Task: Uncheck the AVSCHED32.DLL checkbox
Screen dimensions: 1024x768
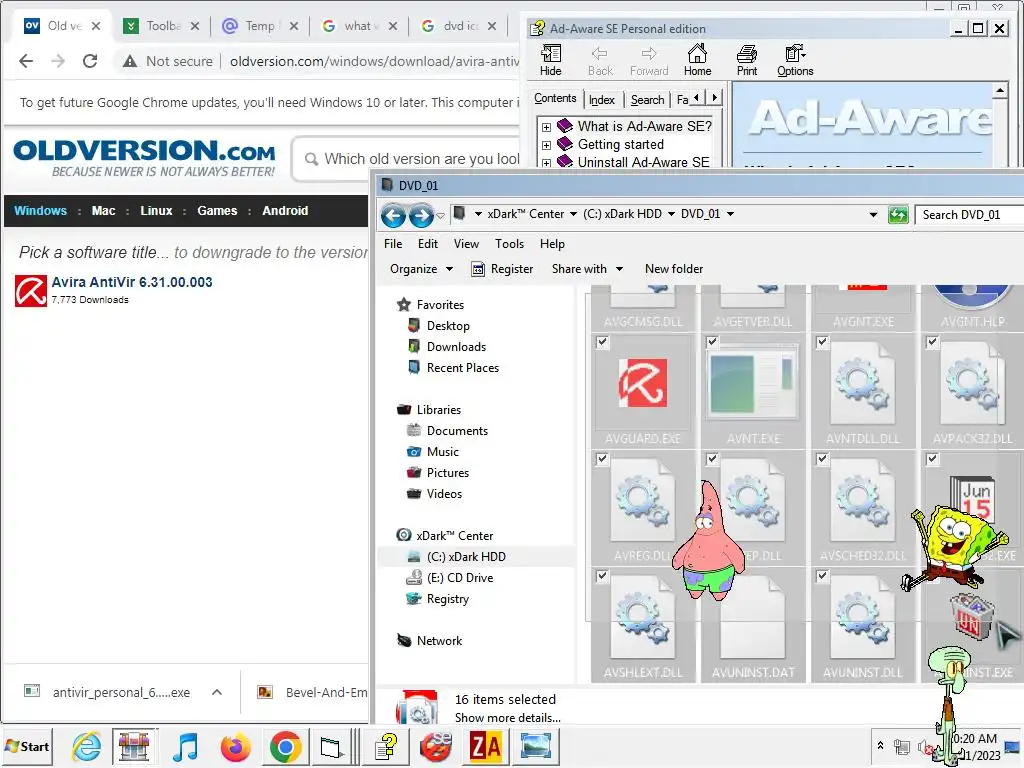Action: 822,459
